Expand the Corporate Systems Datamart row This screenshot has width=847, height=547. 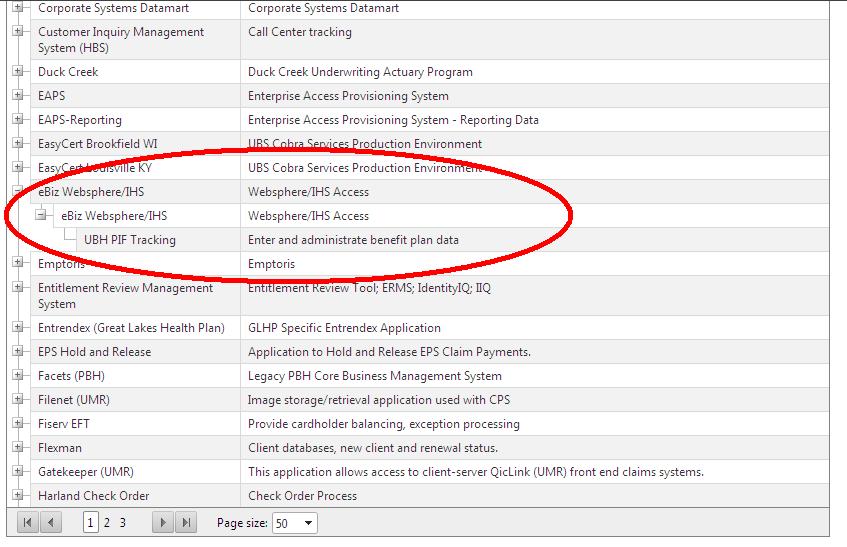(x=18, y=8)
